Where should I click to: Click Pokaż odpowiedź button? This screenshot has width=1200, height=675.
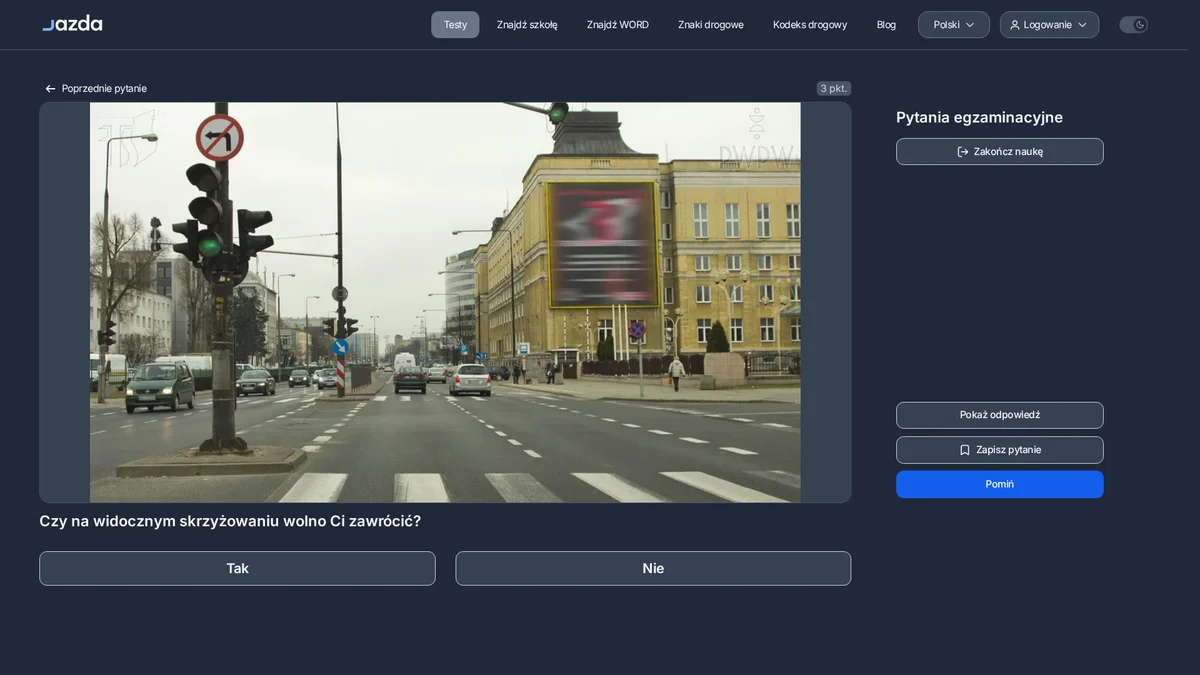1000,415
